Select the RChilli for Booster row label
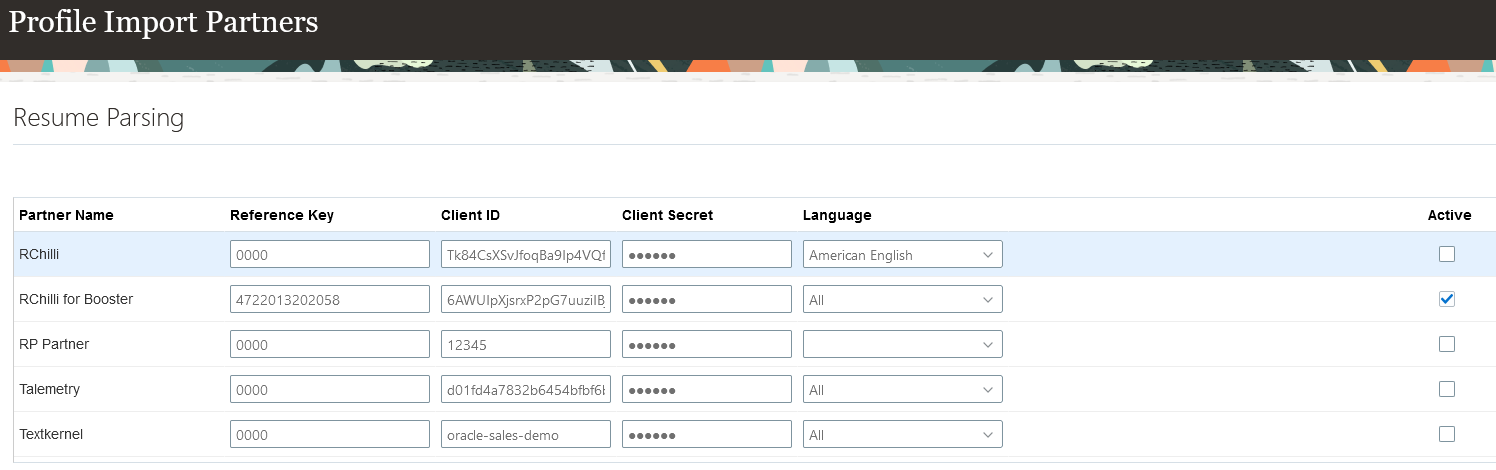 click(76, 299)
